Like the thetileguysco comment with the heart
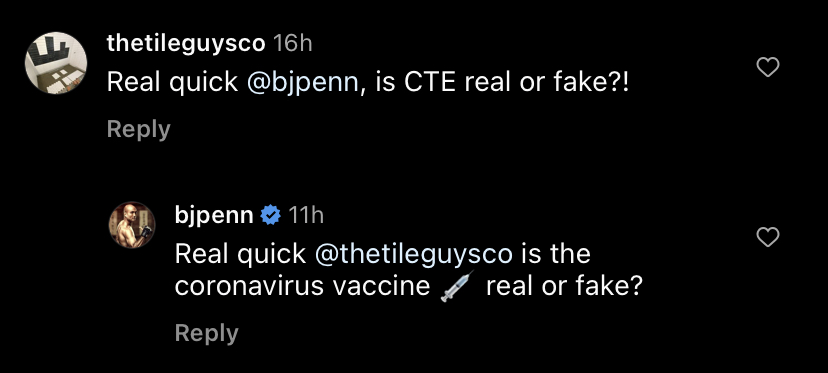Viewport: 828px width, 373px height. 768,67
